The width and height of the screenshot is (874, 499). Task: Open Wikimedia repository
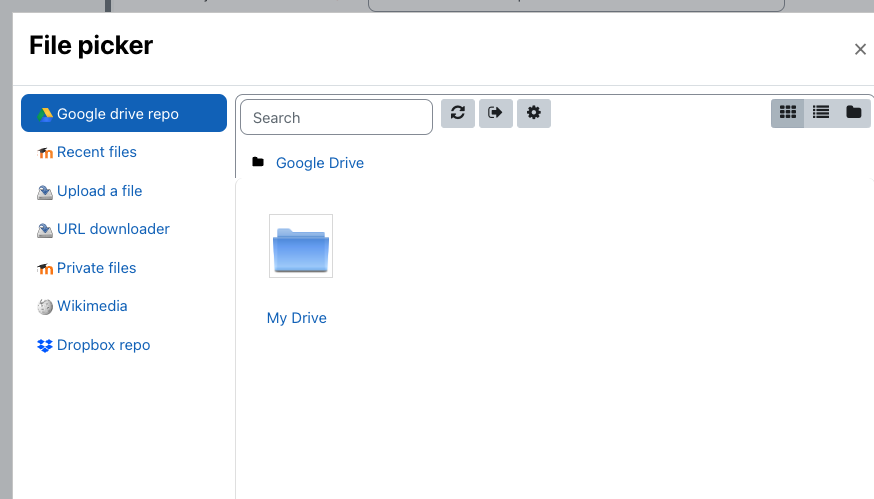(x=92, y=306)
